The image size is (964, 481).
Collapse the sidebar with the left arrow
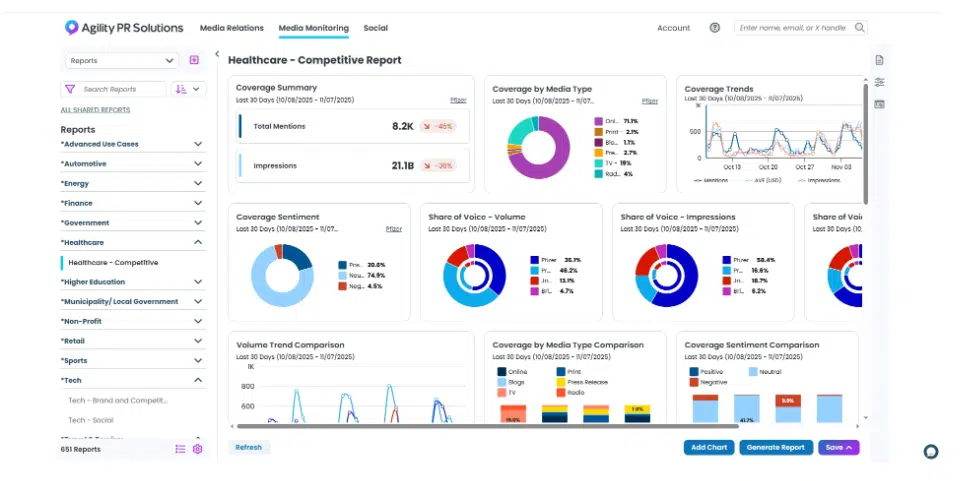[217, 54]
